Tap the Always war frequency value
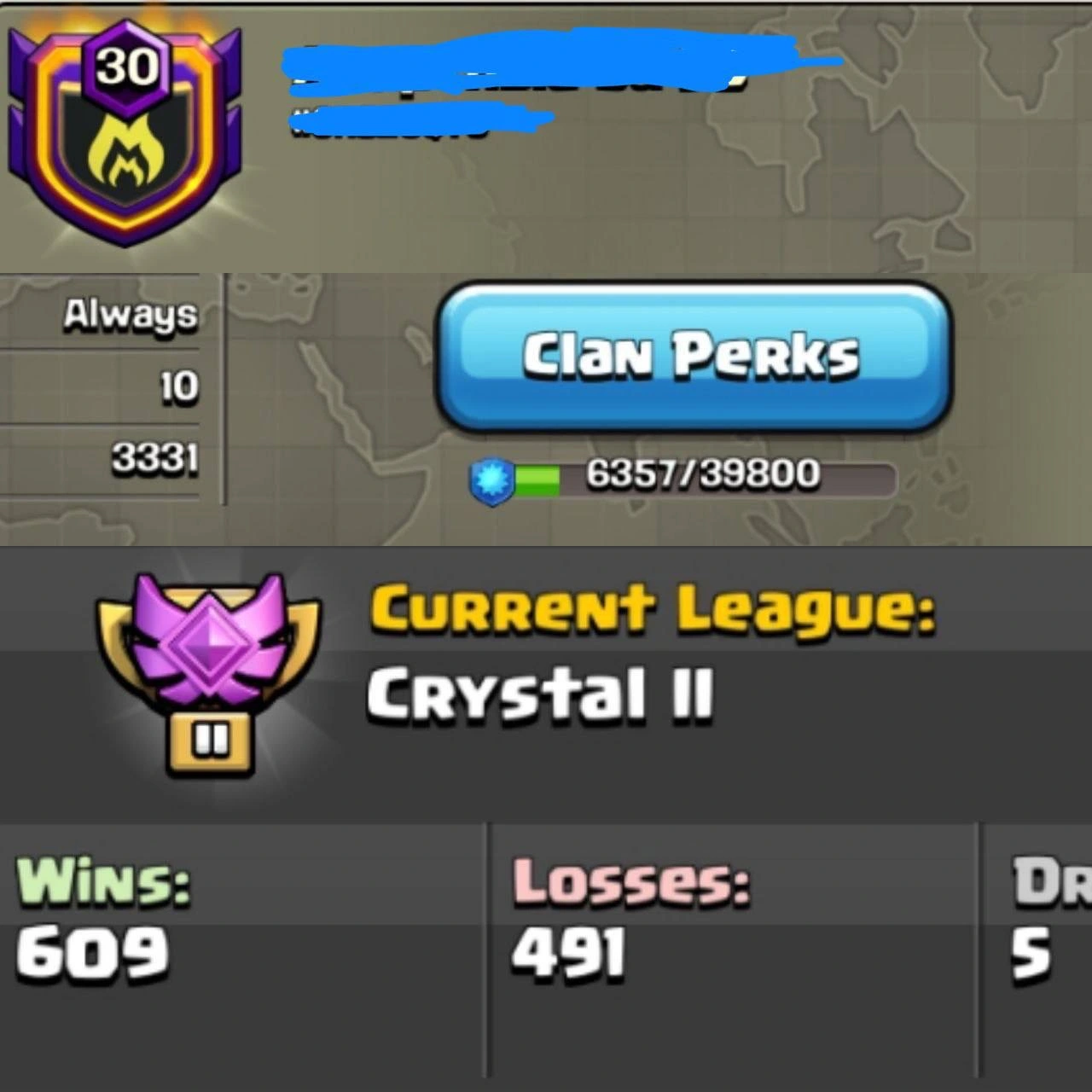This screenshot has width=1092, height=1092. [x=131, y=316]
